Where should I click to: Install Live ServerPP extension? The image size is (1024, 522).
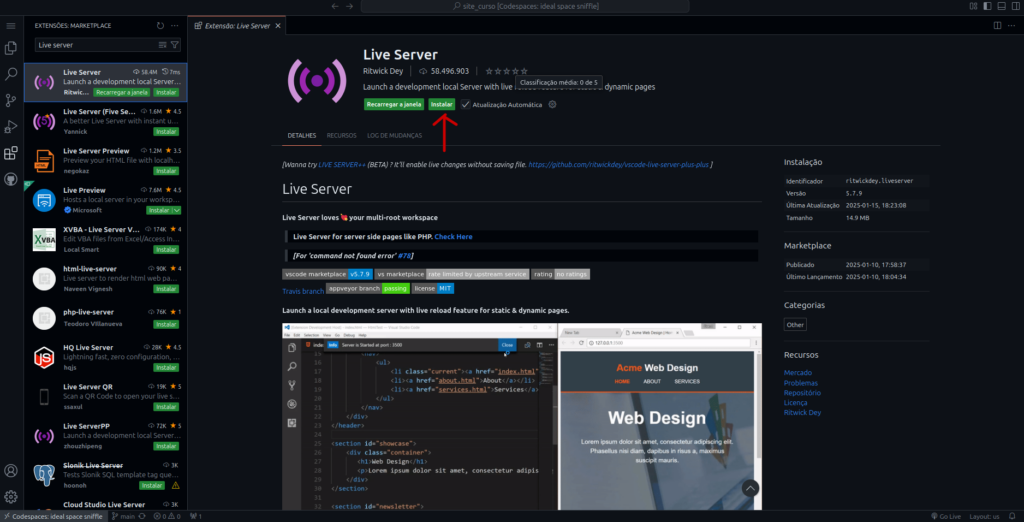point(166,446)
